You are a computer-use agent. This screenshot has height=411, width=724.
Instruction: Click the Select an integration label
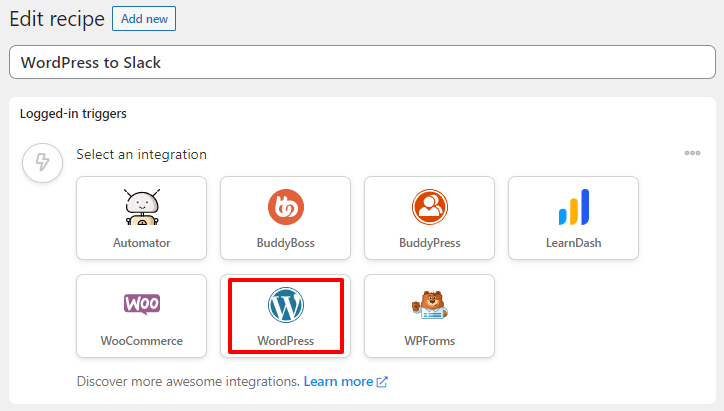coord(141,154)
